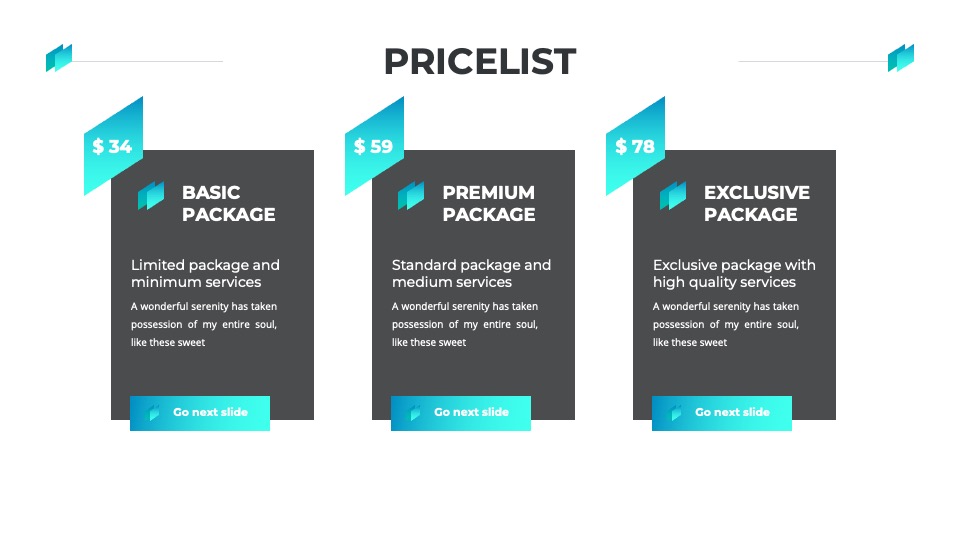Click the small icon on the Premium card's Go next slide button
Viewport: 960px width, 540px height.
[414, 413]
